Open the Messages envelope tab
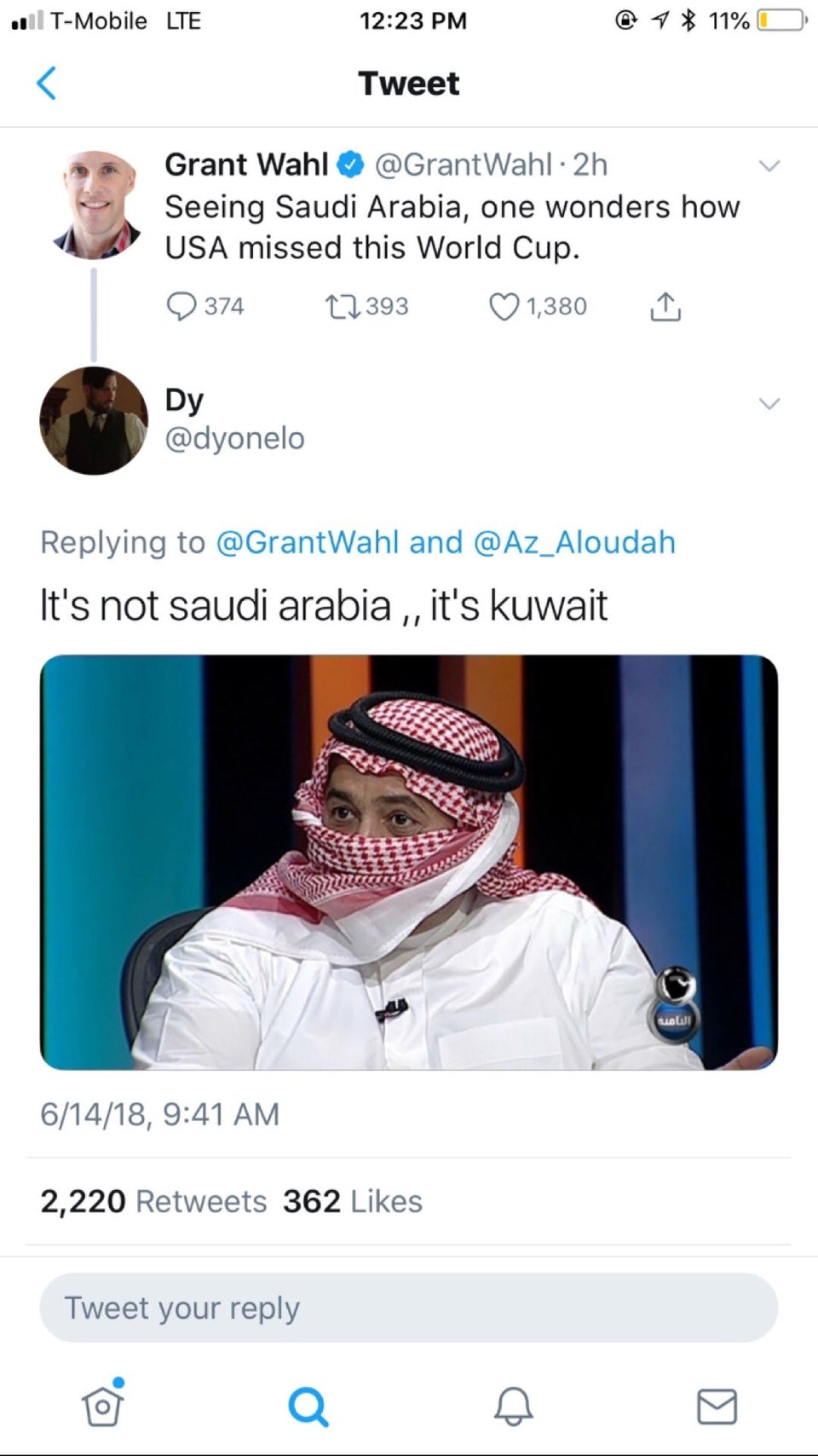The height and width of the screenshot is (1456, 818). (x=717, y=1407)
